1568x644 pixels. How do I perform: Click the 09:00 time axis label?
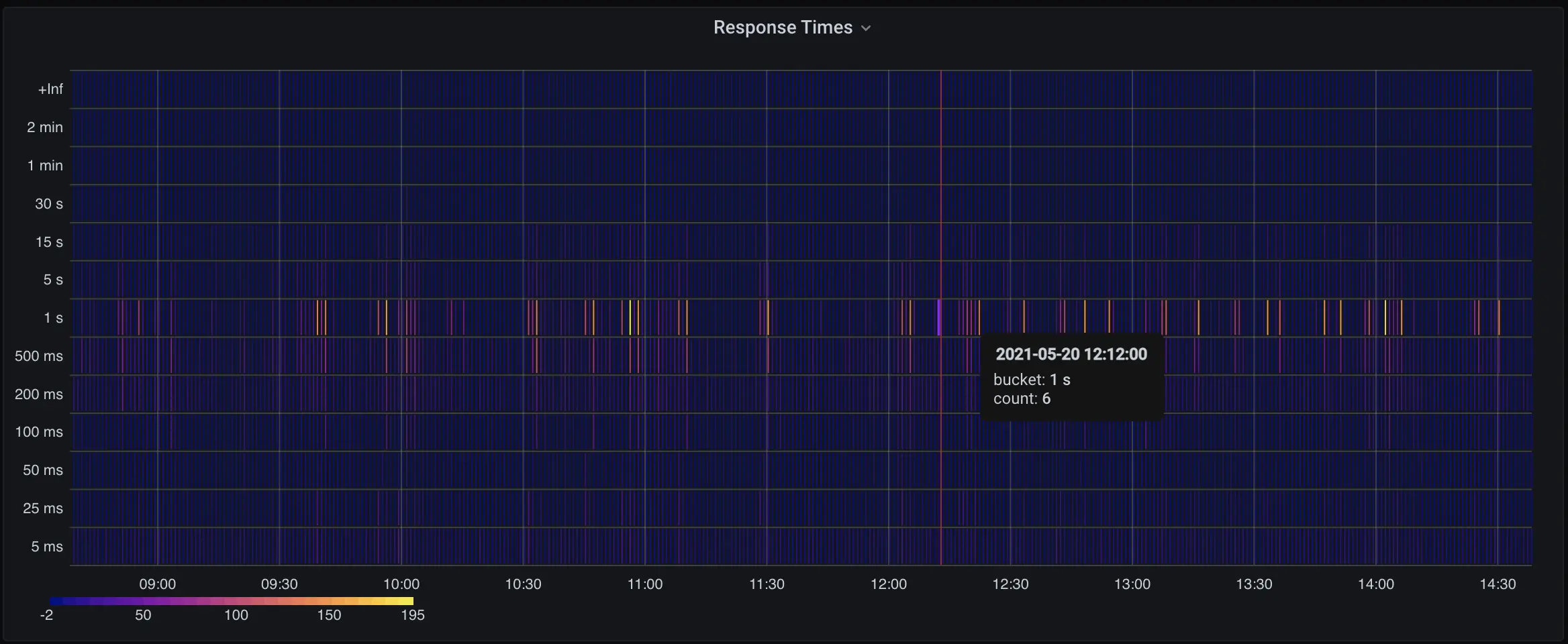point(157,584)
